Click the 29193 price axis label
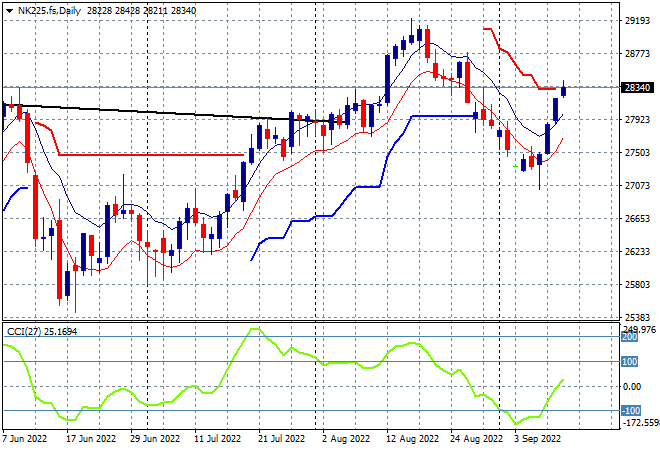 click(x=637, y=21)
